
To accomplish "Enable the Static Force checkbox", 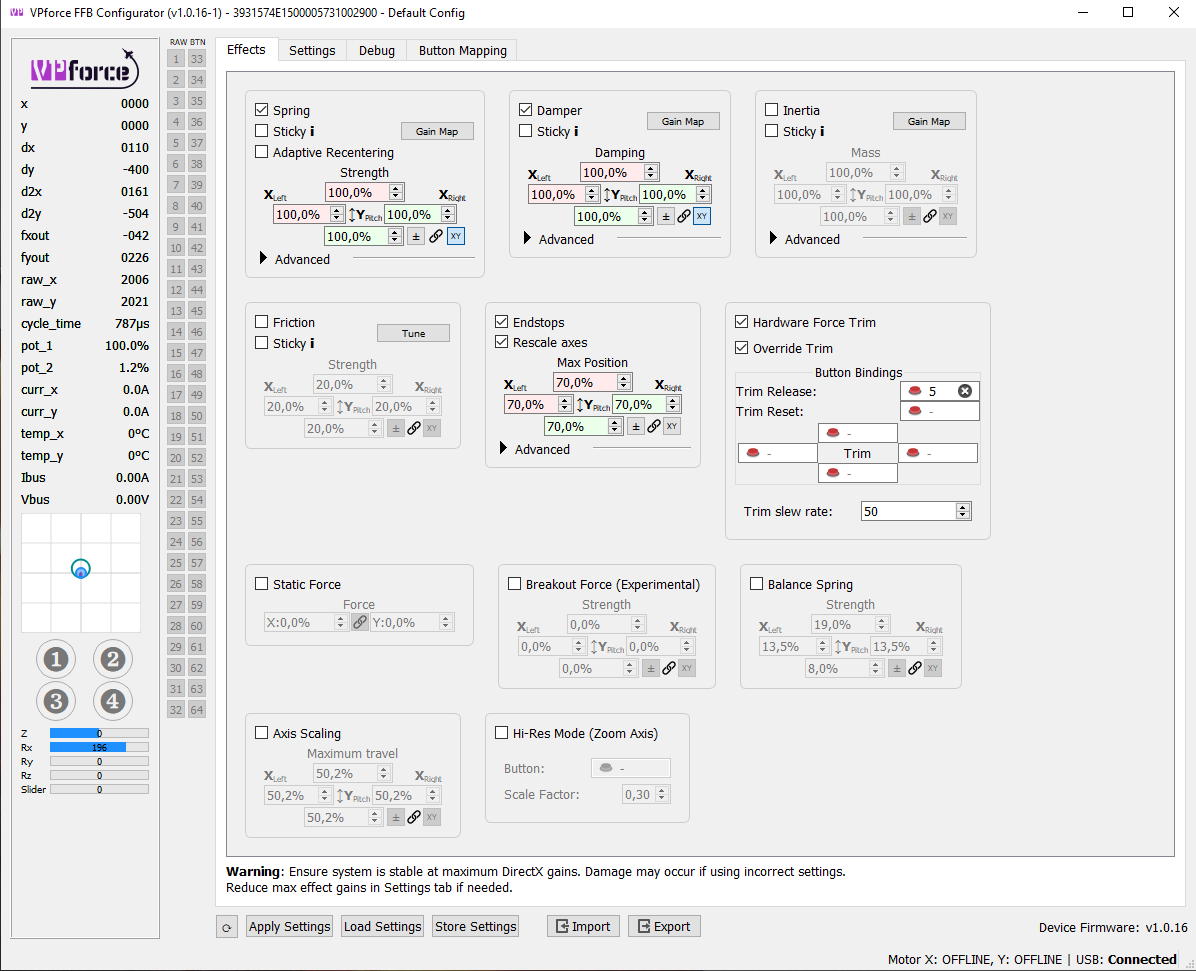I will 262,584.
